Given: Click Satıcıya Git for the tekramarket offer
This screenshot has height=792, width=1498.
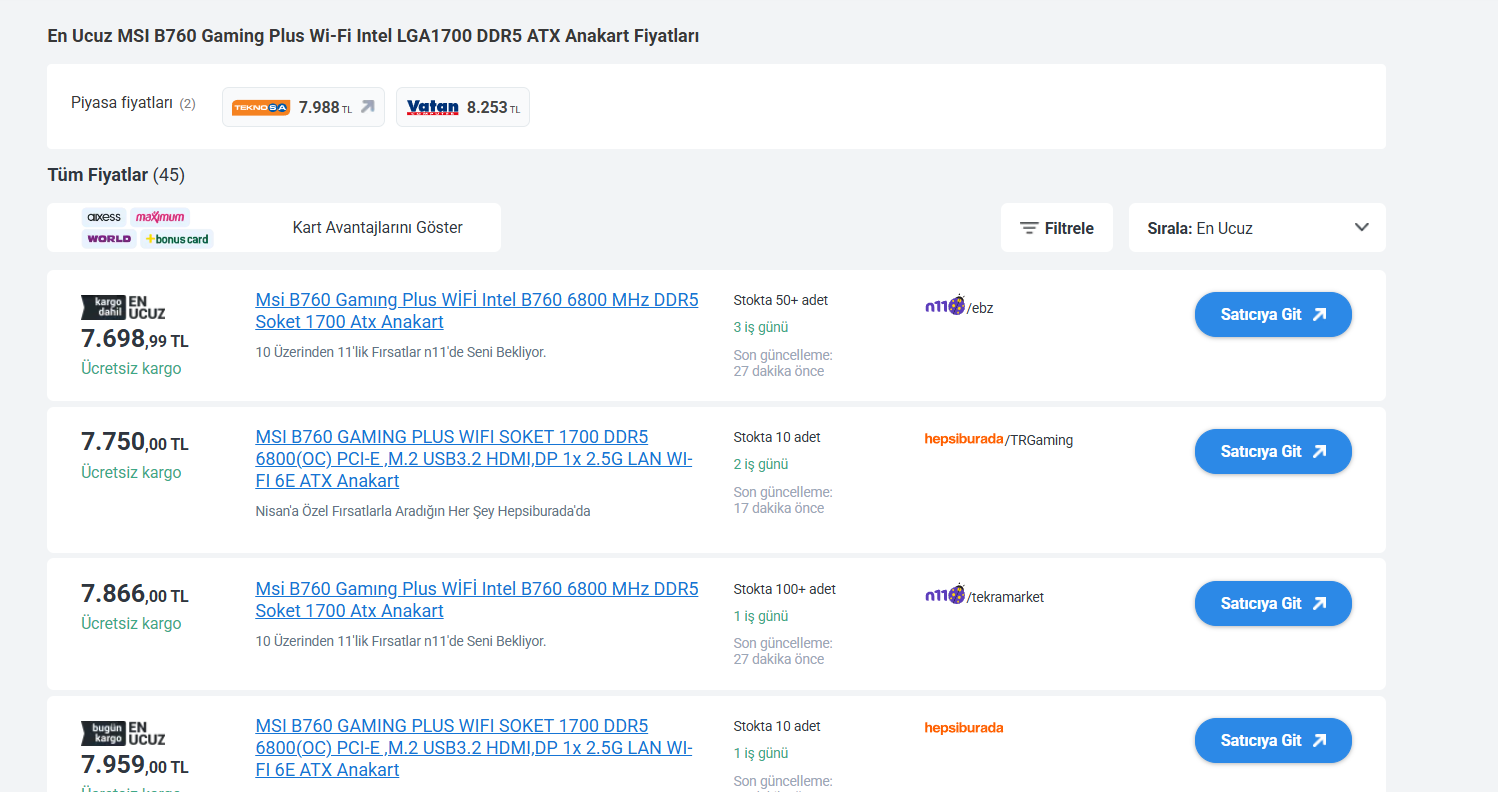Looking at the screenshot, I should click(x=1272, y=603).
